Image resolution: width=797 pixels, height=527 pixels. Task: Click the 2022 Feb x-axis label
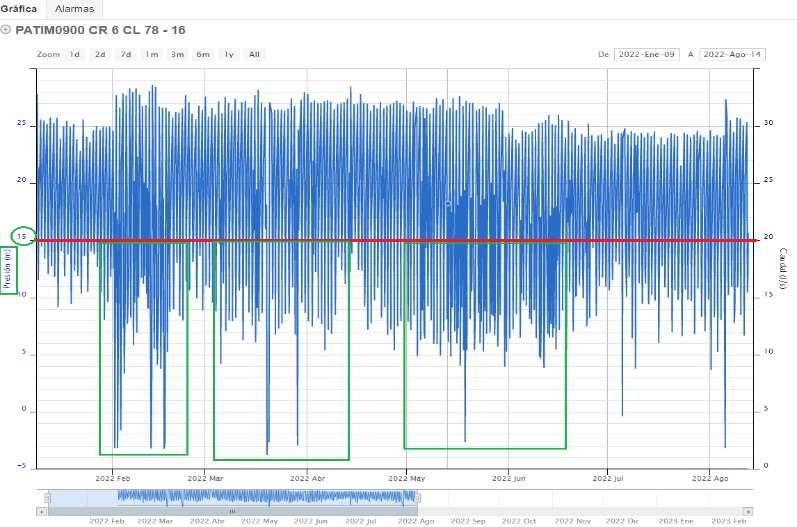(x=113, y=478)
